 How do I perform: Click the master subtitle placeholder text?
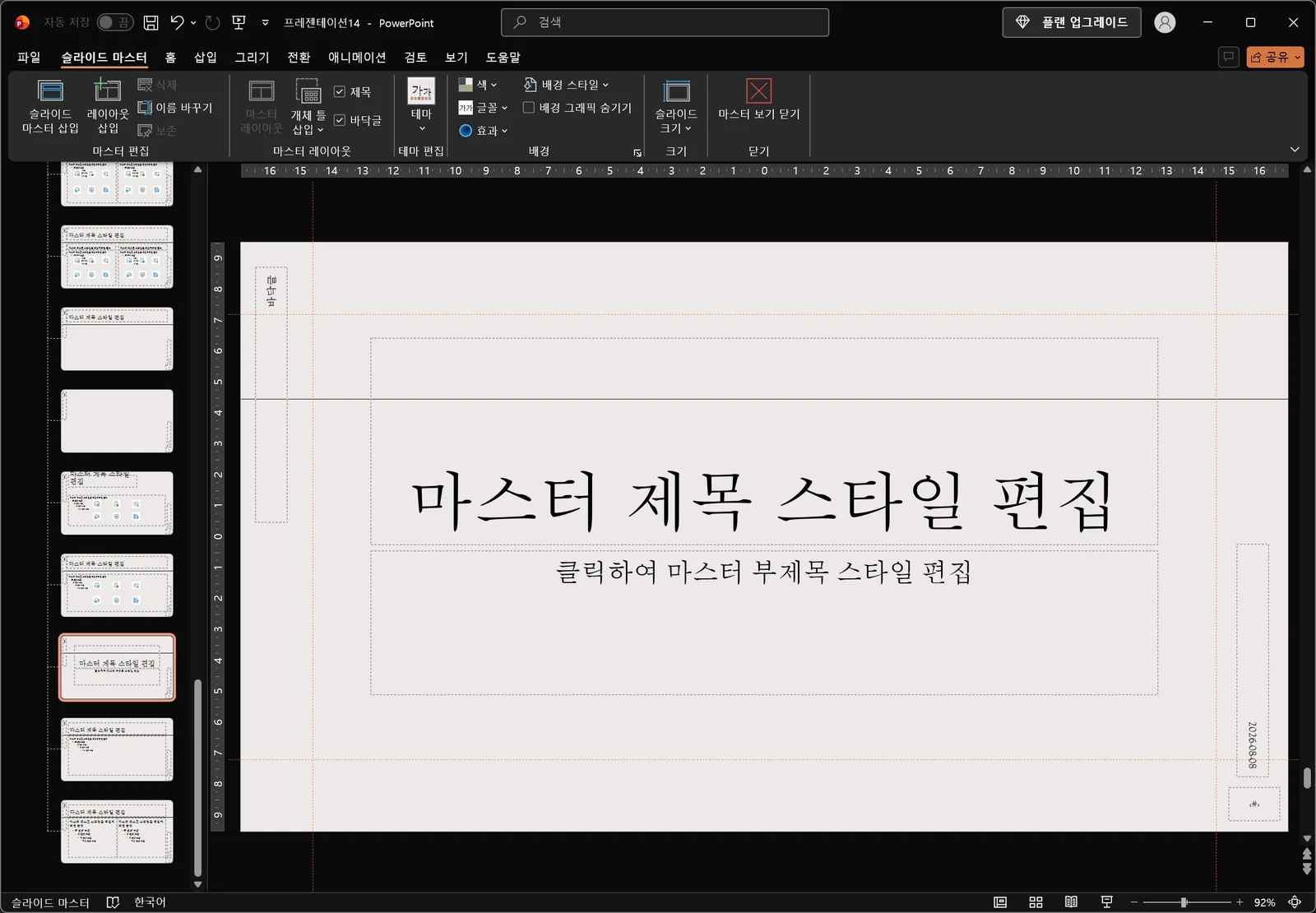(x=763, y=571)
